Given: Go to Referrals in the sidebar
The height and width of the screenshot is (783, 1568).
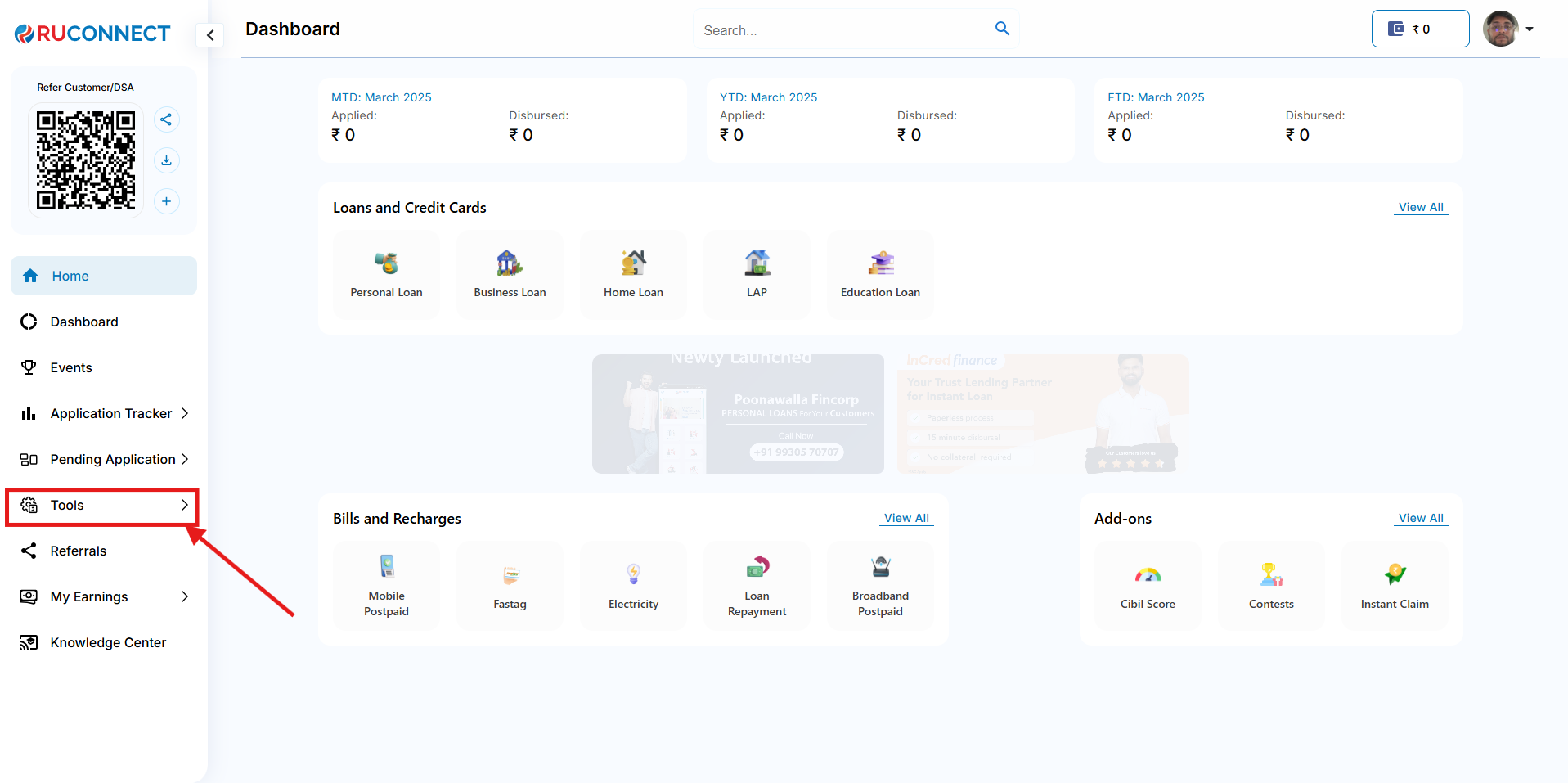Looking at the screenshot, I should (79, 551).
